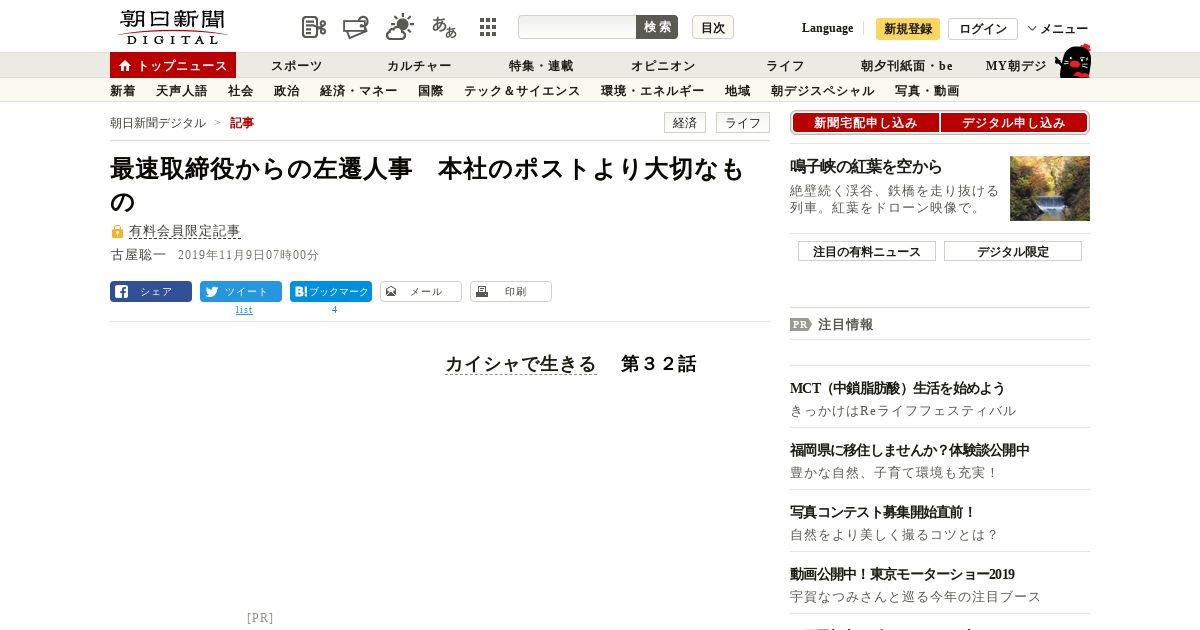This screenshot has width=1200, height=630.
Task: Open the 目次 table of contents
Action: pos(713,27)
